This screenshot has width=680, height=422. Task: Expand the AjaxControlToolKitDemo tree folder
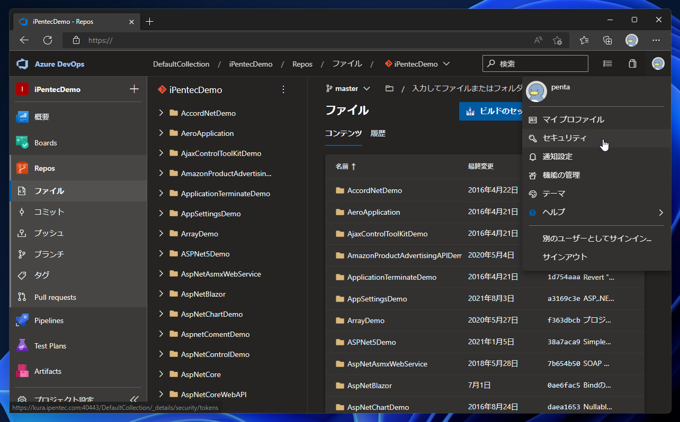pyautogui.click(x=161, y=153)
